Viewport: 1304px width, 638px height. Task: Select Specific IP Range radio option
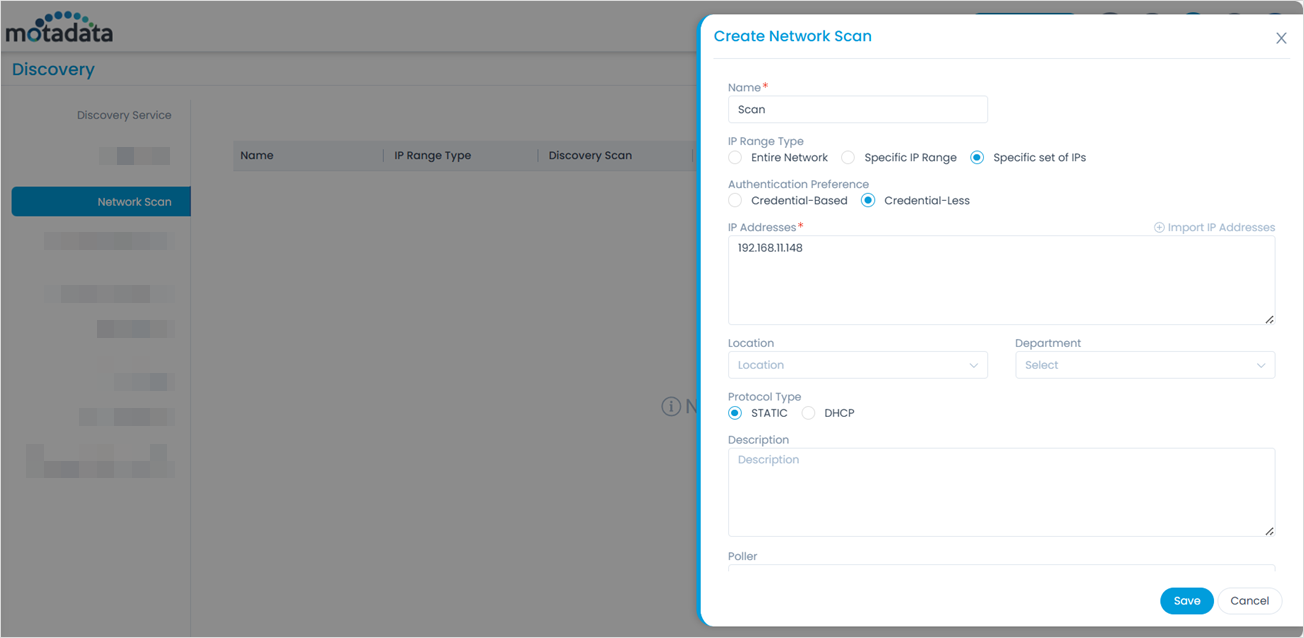848,158
